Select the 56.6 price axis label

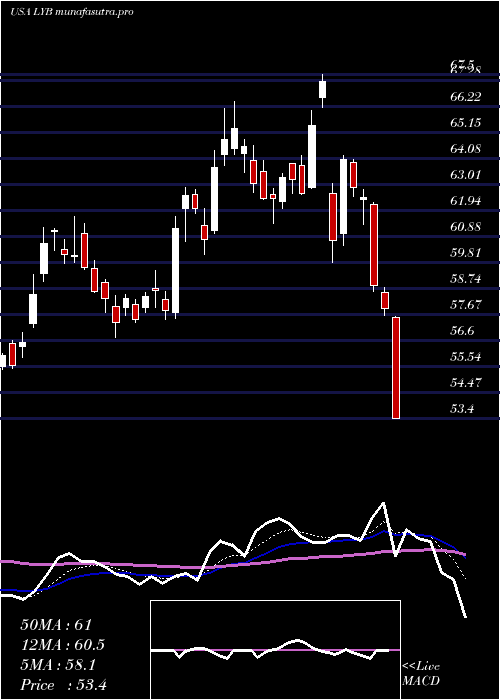pyautogui.click(x=462, y=330)
